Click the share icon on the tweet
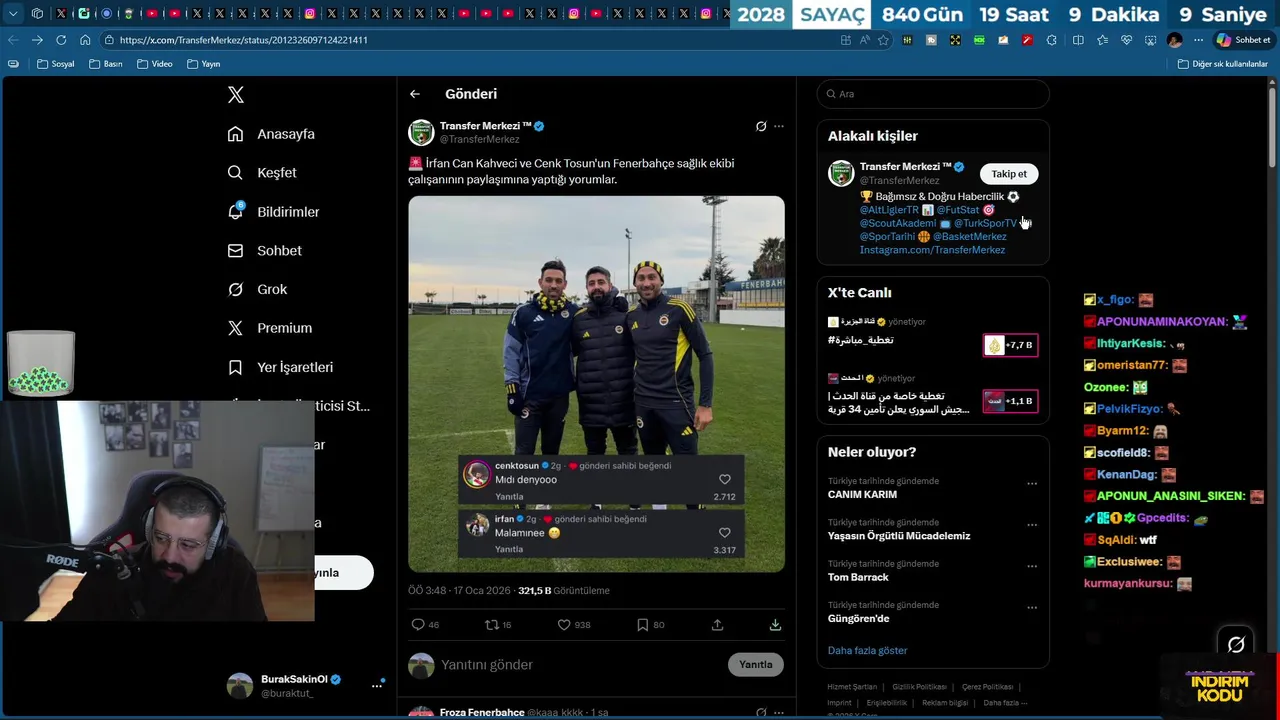This screenshot has height=720, width=1280. pos(717,625)
